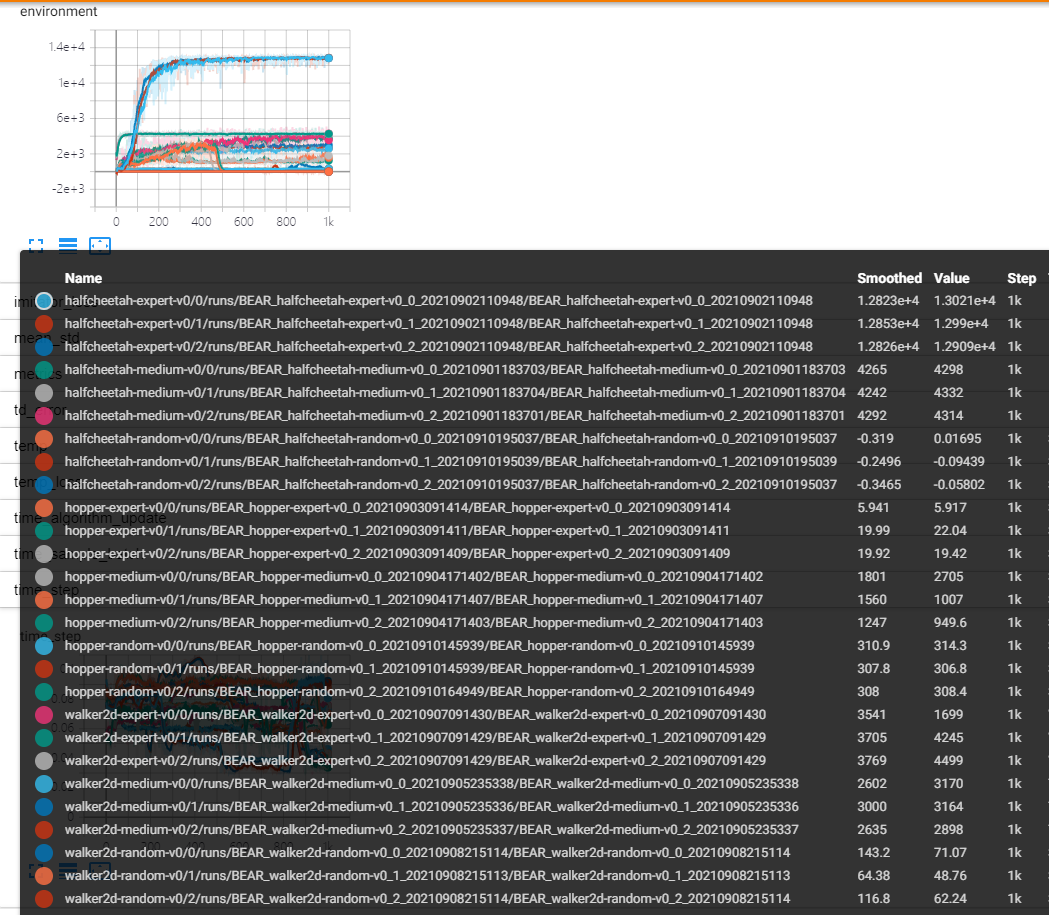Click the blue endpoint marker of the top expert curve
This screenshot has width=1049, height=919.
pos(328,58)
